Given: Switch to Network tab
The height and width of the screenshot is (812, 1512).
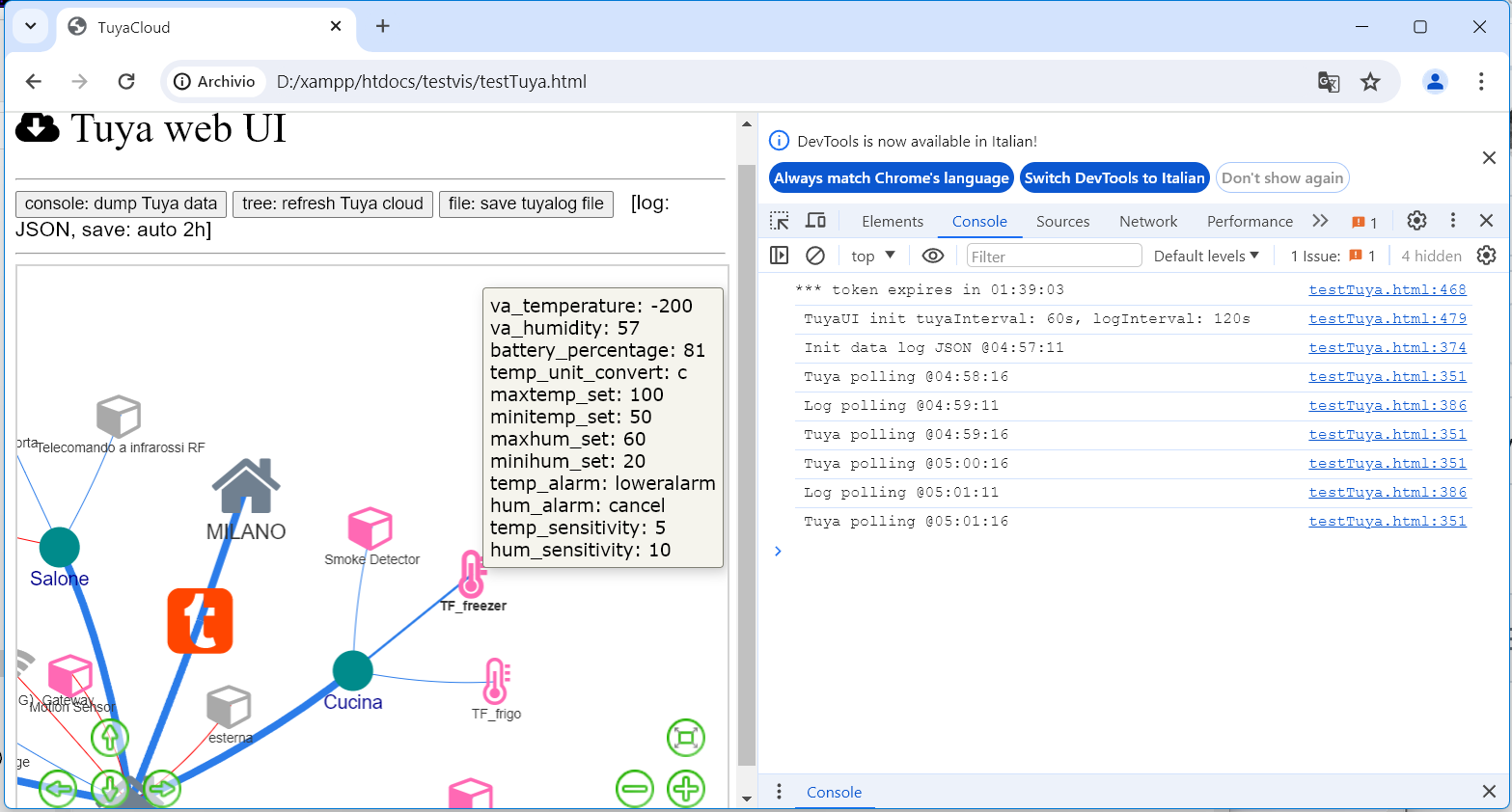Looking at the screenshot, I should tap(1148, 222).
